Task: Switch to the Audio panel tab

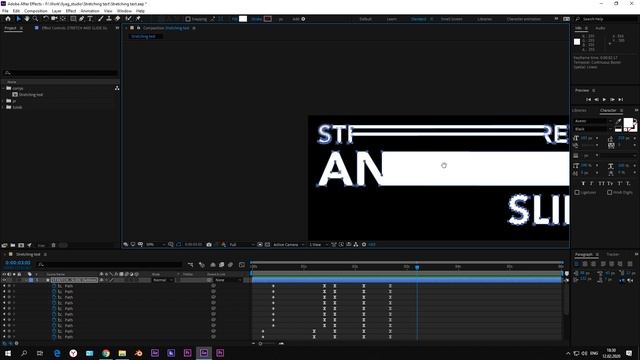Action: (x=600, y=28)
